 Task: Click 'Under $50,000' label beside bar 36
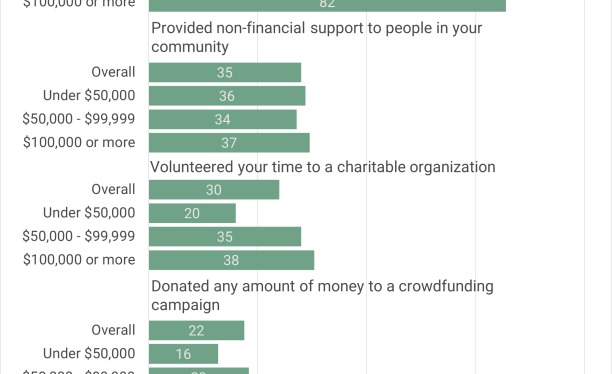point(89,96)
